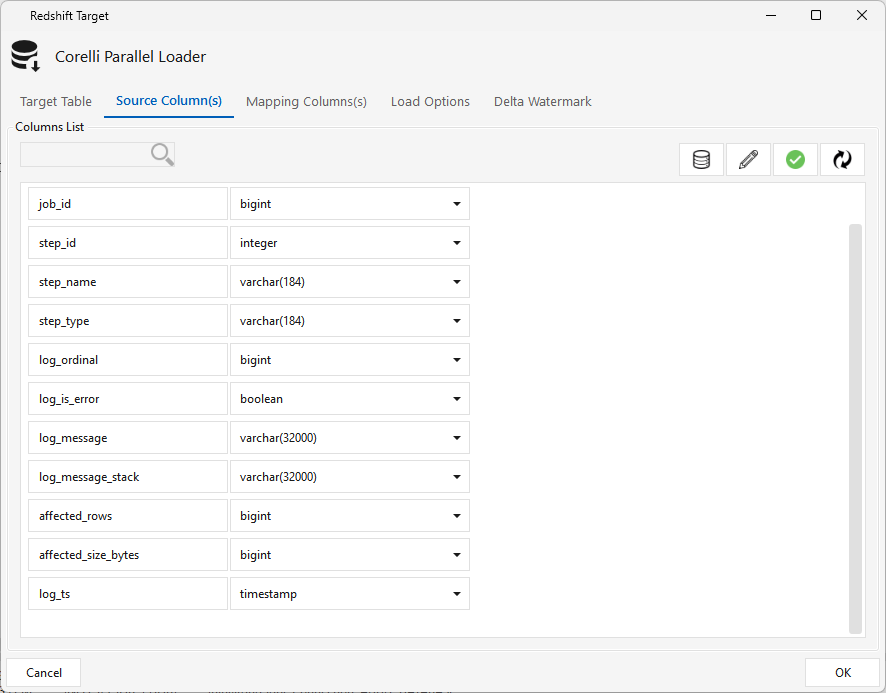
Task: Select the log_ts column name field
Action: tap(128, 594)
